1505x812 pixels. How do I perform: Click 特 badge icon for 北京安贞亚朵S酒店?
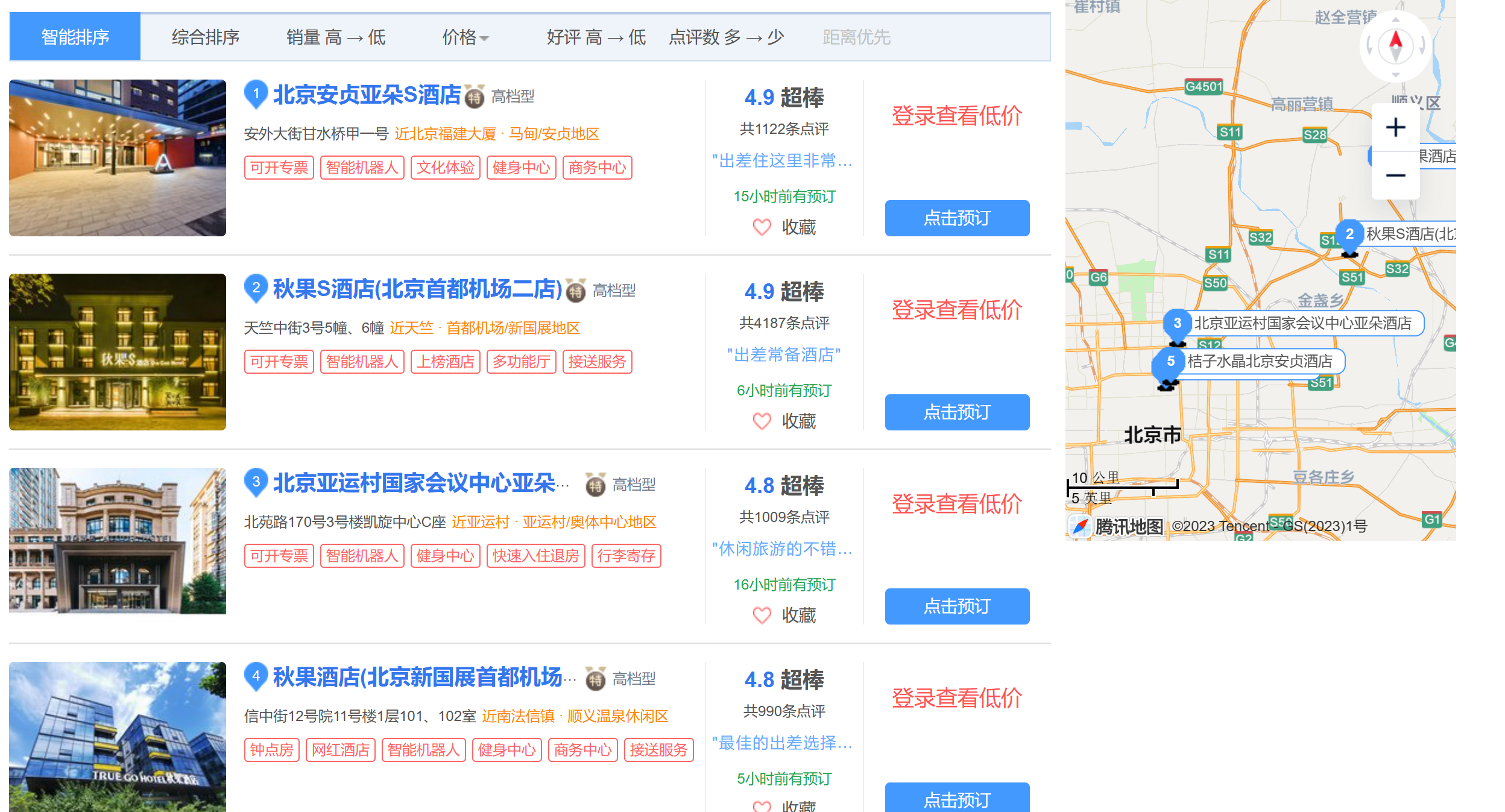point(475,96)
